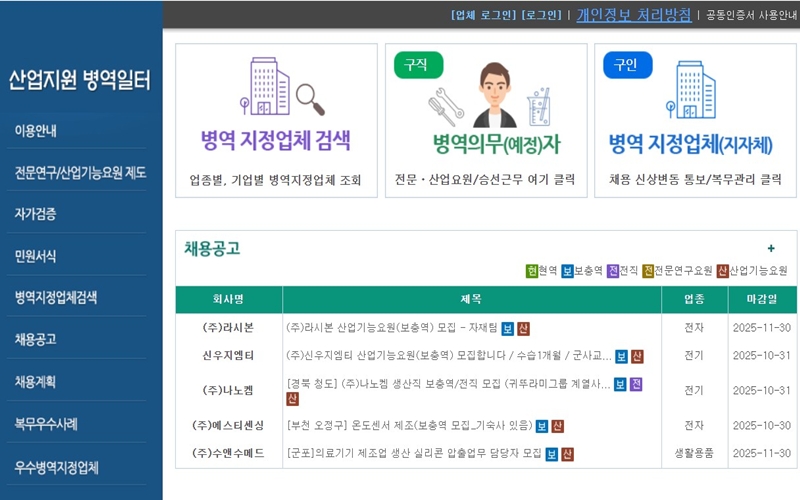Select 복무우수사례 in sidebar
The image size is (800, 500).
pos(46,424)
